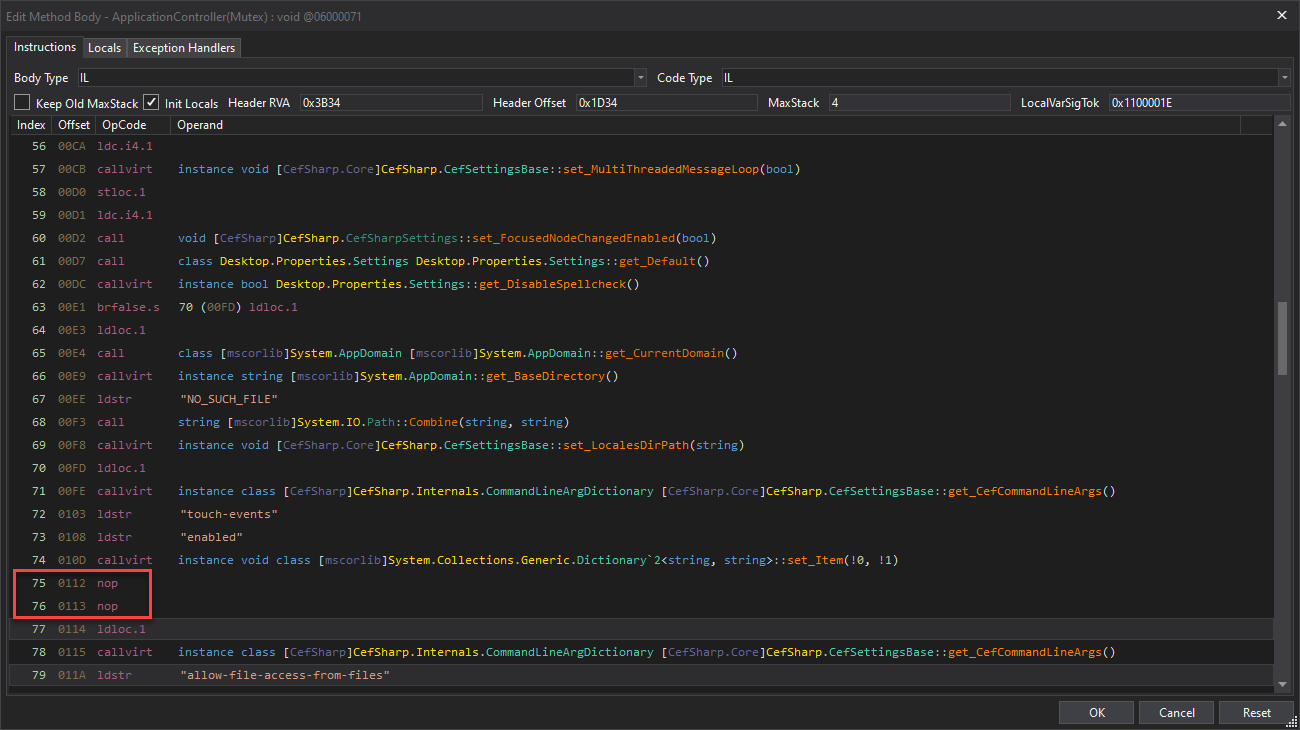Viewport: 1300px width, 730px height.
Task: Click the scrollbar down arrow
Action: [1283, 684]
